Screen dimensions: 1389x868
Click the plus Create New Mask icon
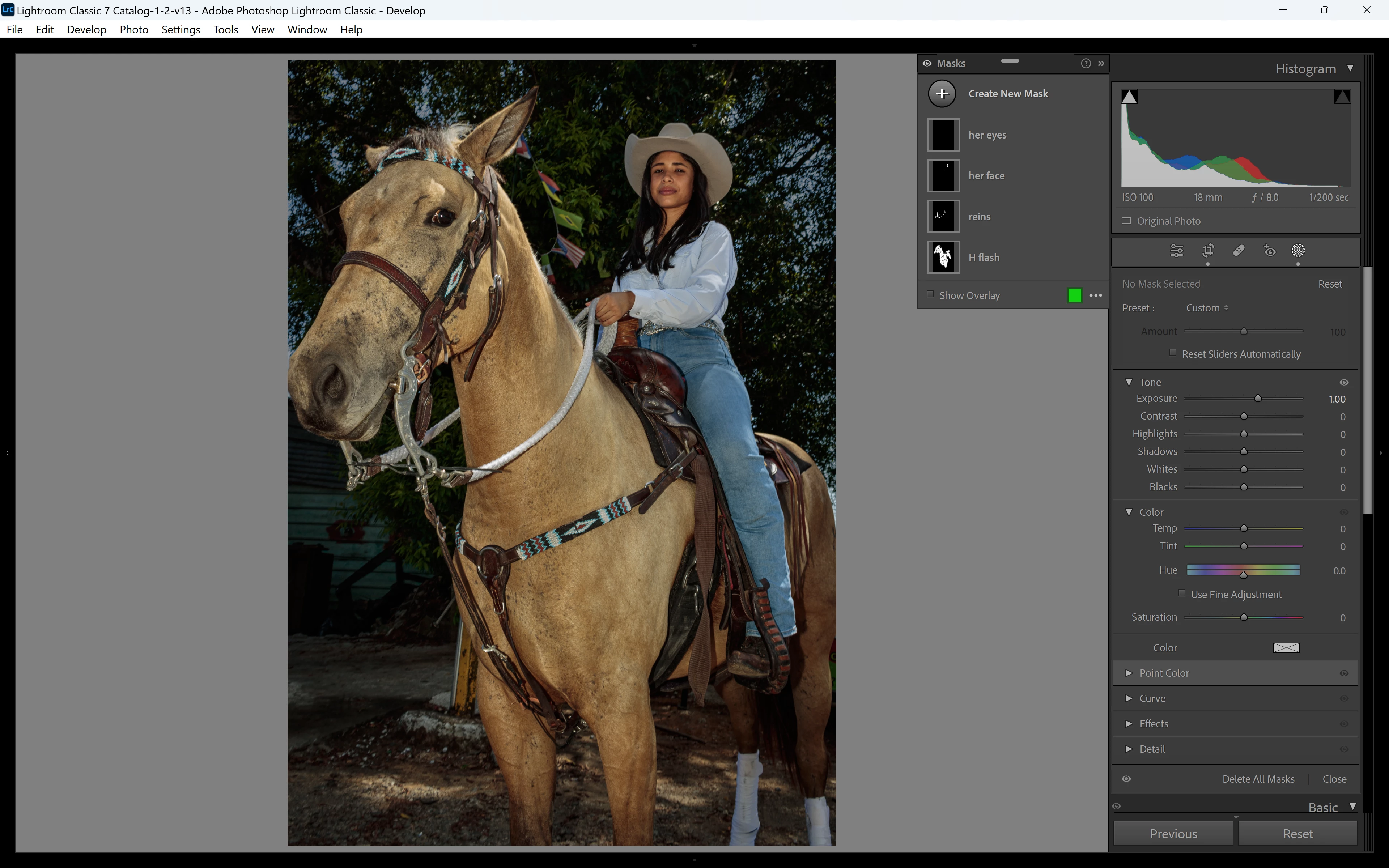(x=942, y=94)
